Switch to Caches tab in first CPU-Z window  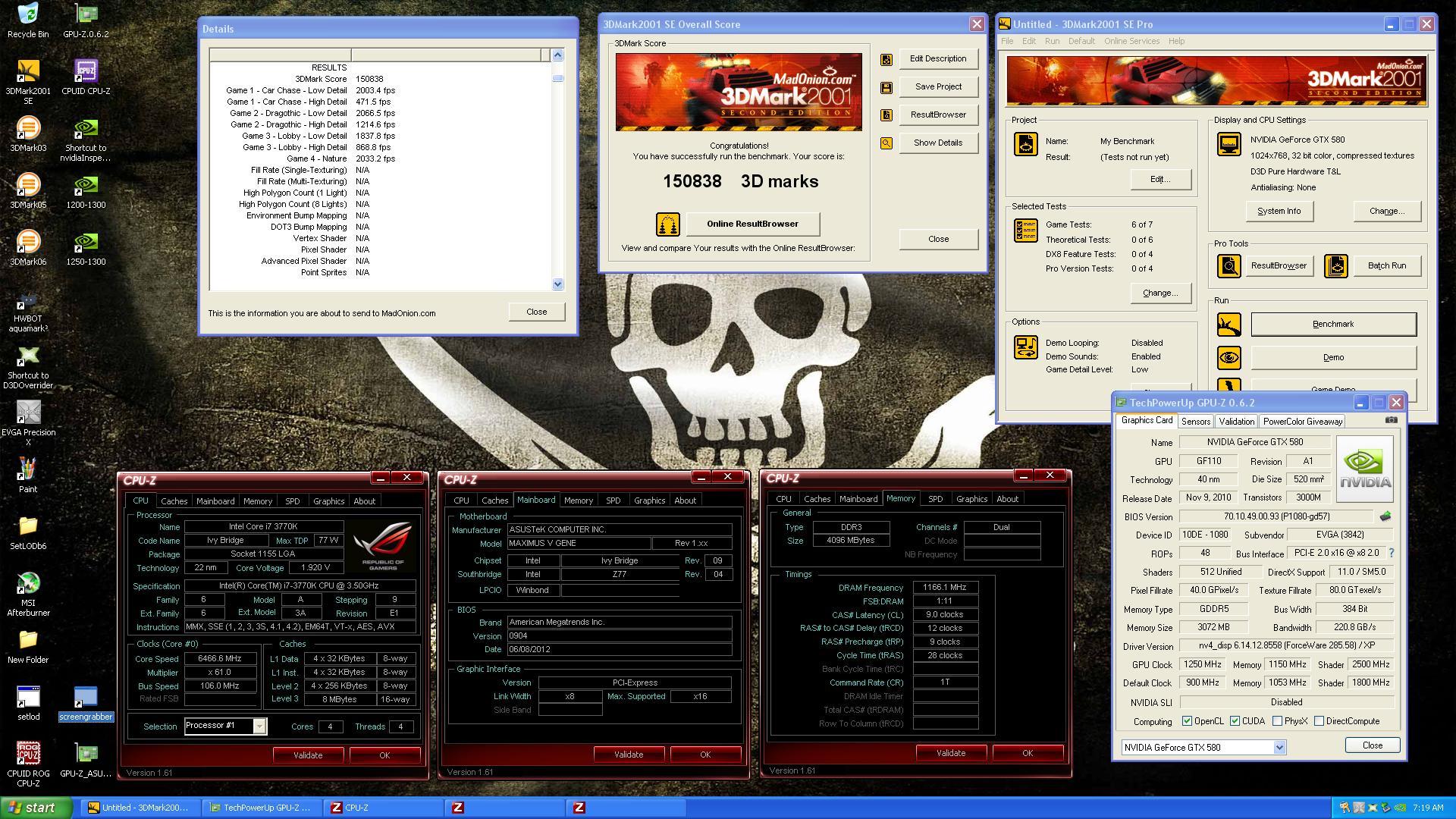point(174,501)
